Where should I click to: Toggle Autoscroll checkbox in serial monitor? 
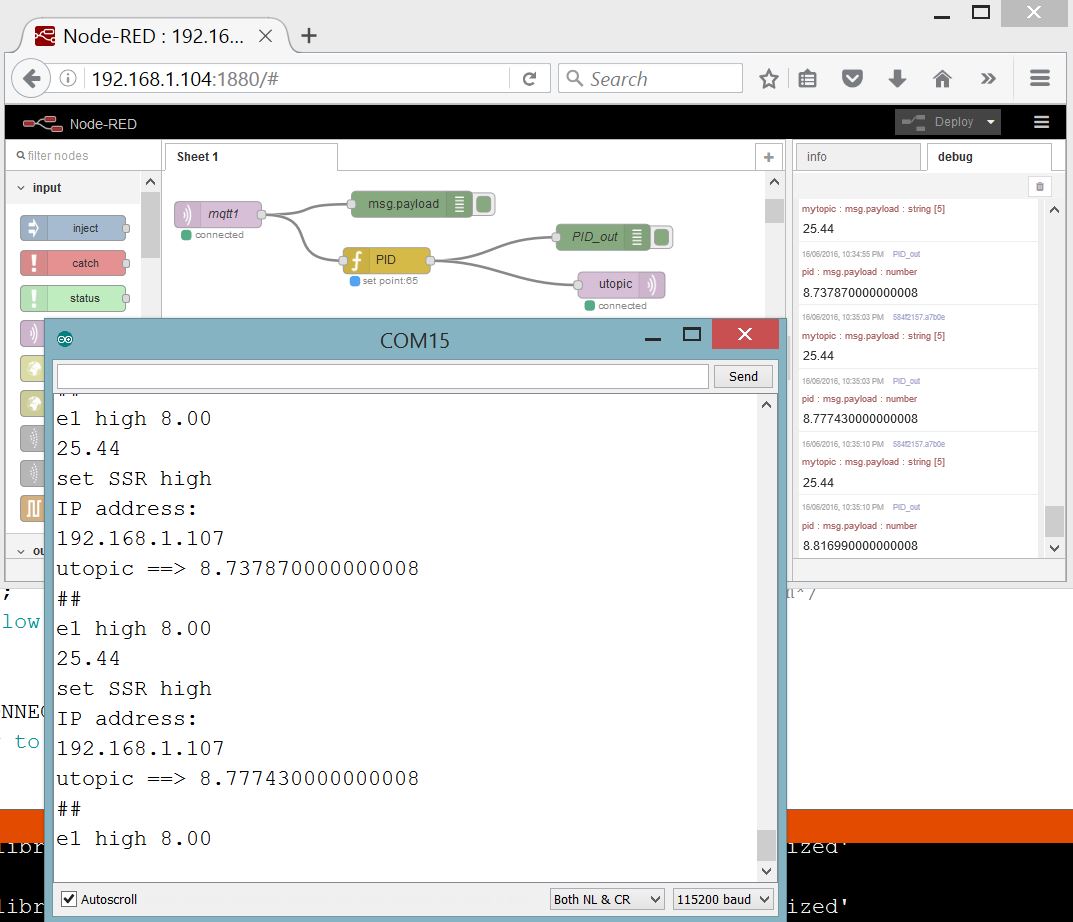coord(69,899)
